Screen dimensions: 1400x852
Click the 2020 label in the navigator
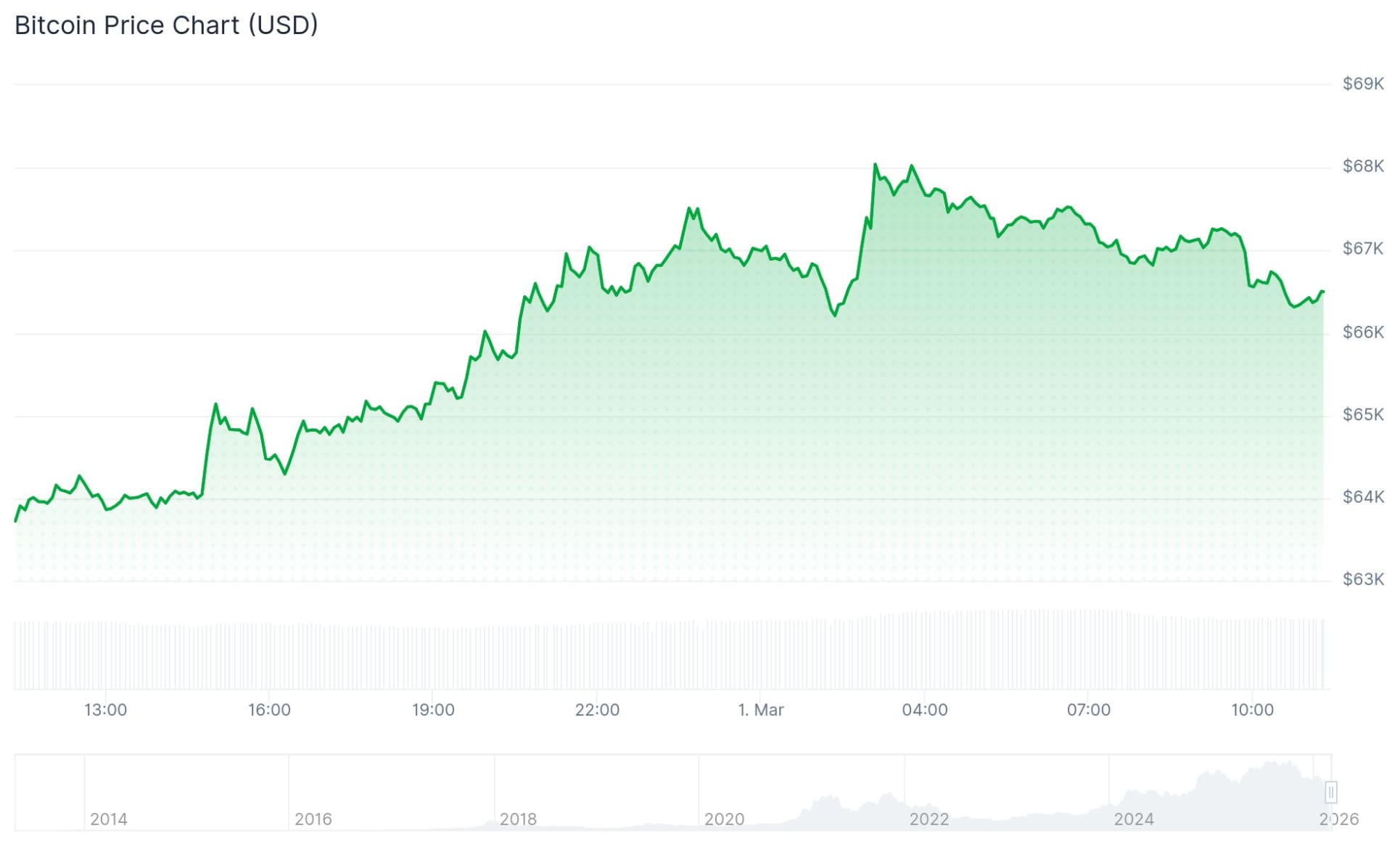point(724,819)
